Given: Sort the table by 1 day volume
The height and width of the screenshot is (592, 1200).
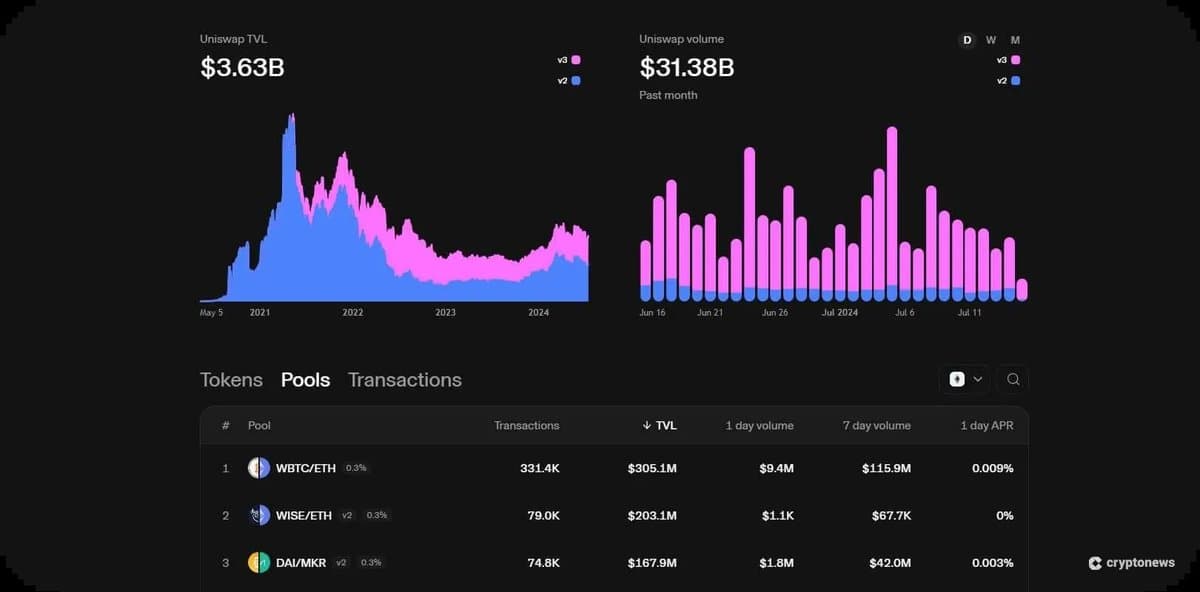Looking at the screenshot, I should pyautogui.click(x=759, y=425).
